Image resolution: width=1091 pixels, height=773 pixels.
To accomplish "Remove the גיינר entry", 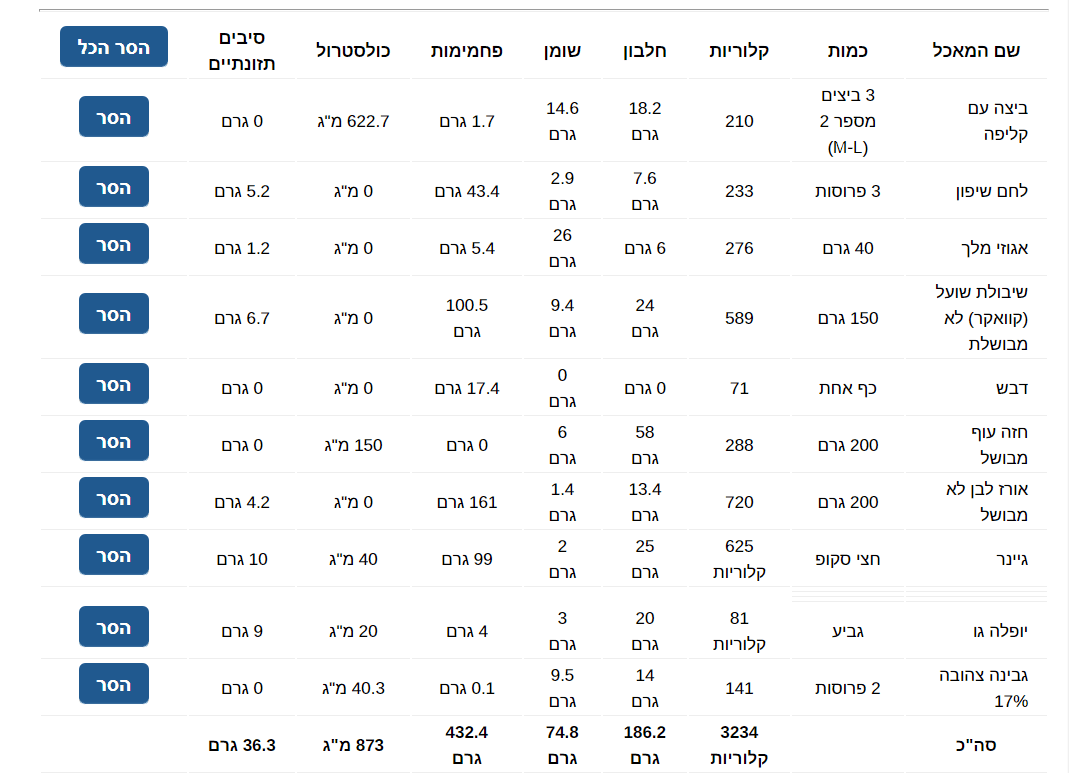I will 113,555.
